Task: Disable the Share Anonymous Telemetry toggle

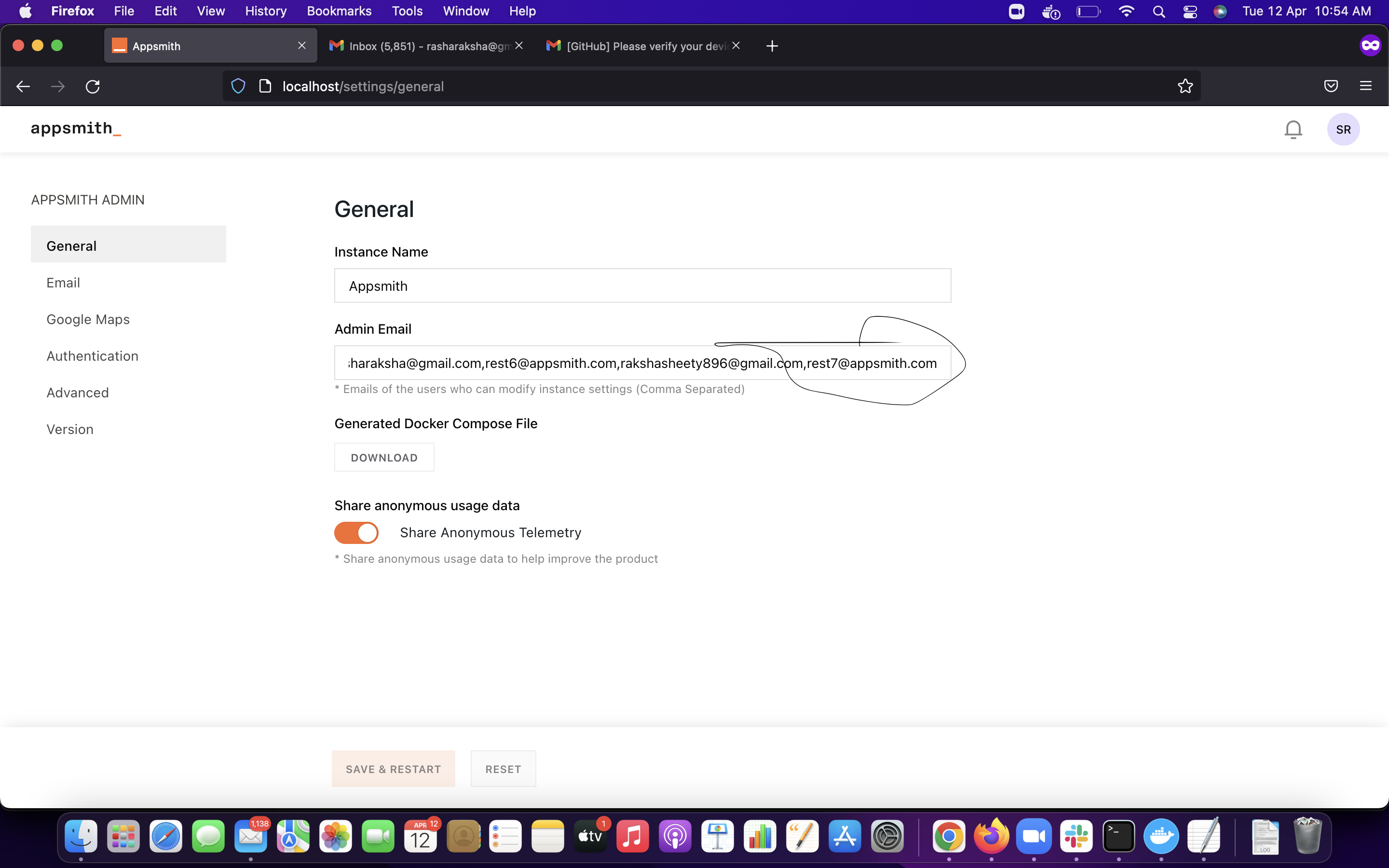Action: pyautogui.click(x=356, y=532)
